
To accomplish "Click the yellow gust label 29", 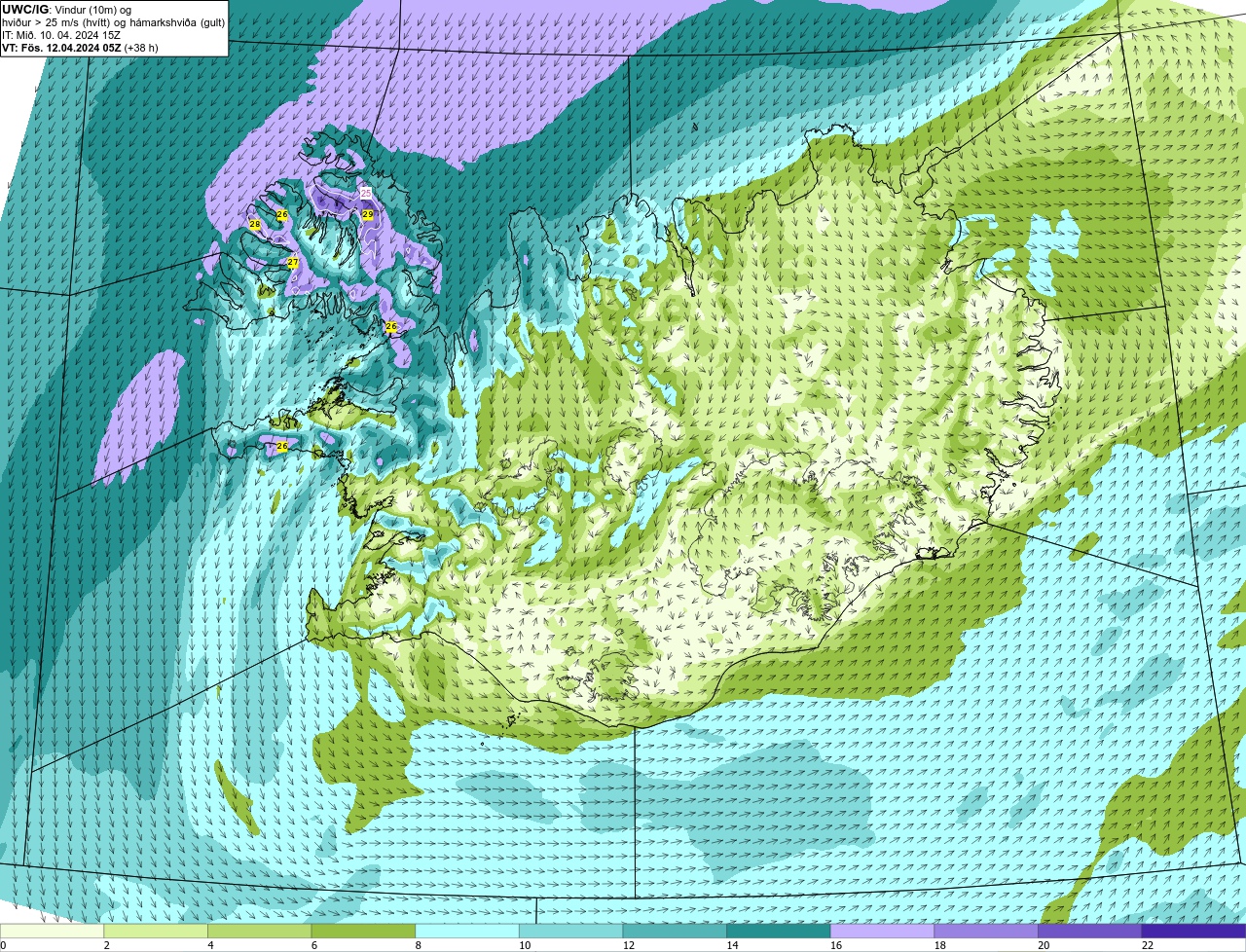I will pyautogui.click(x=368, y=214).
